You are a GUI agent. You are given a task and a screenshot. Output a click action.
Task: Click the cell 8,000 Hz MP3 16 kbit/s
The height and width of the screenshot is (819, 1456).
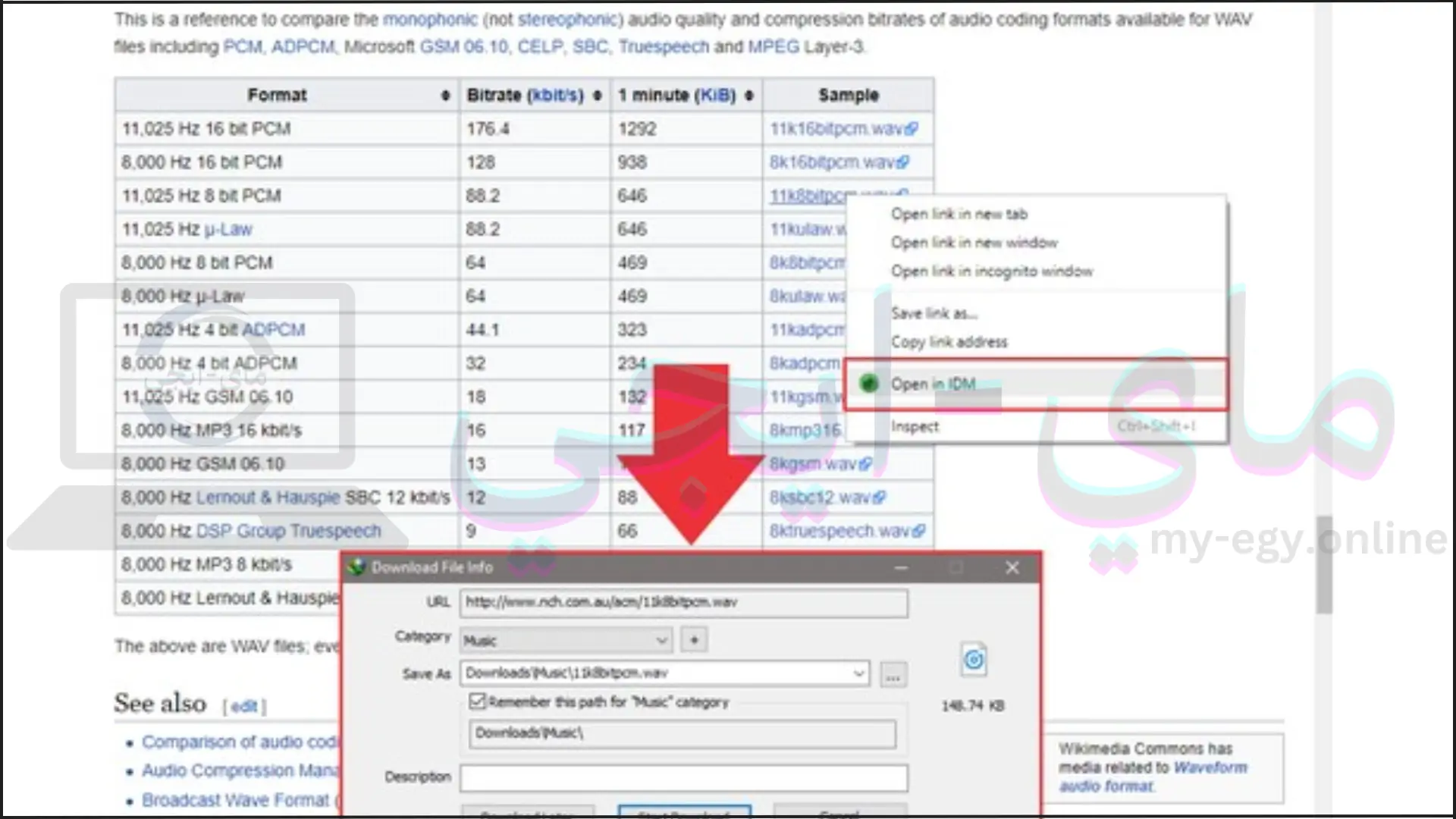pos(287,431)
